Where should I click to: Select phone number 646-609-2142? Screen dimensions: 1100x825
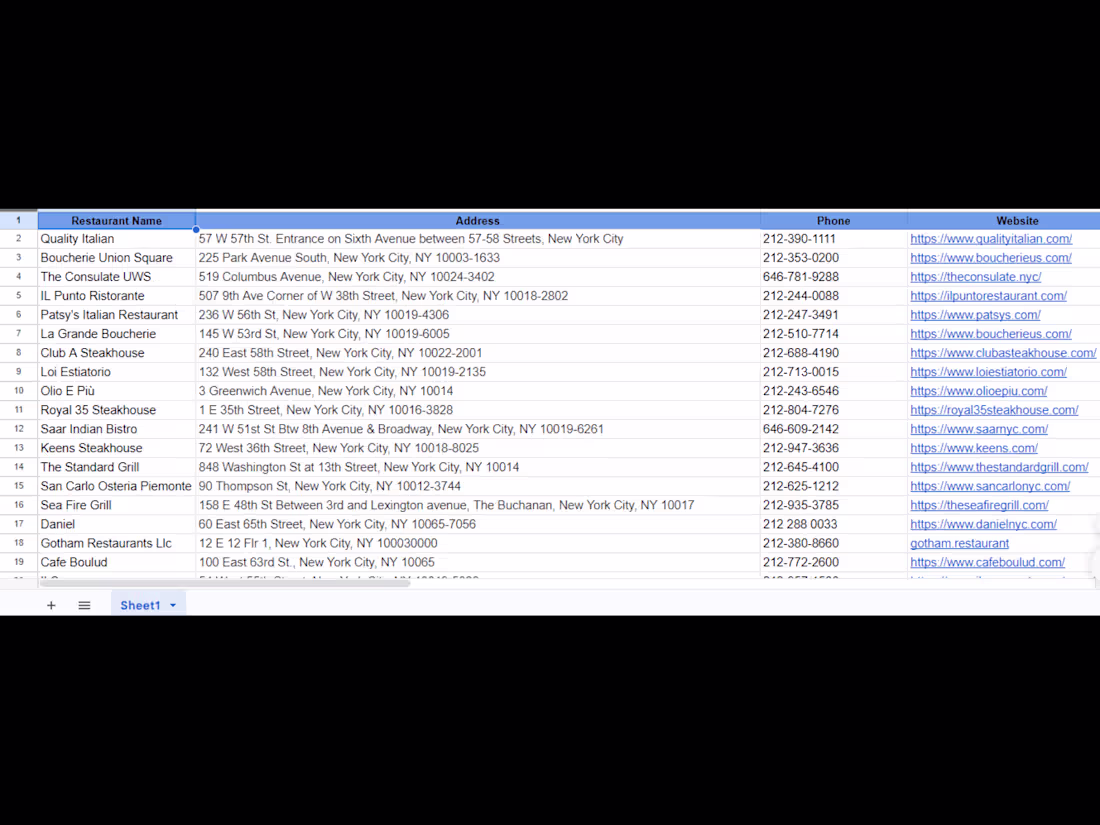[833, 429]
